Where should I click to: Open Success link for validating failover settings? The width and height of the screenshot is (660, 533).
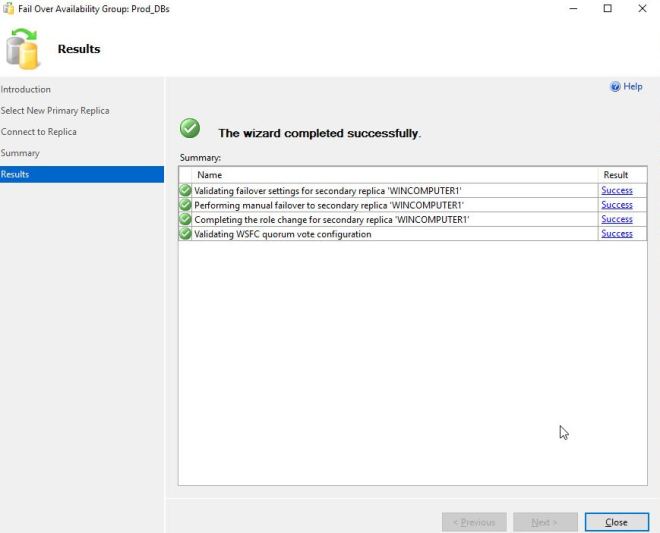coord(616,190)
